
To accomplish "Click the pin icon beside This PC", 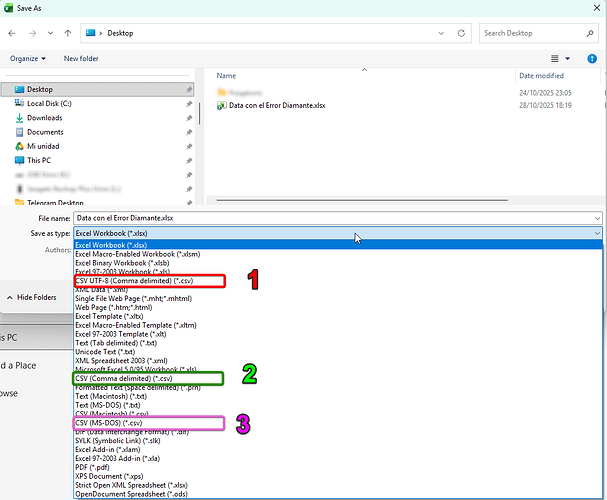I will [189, 161].
